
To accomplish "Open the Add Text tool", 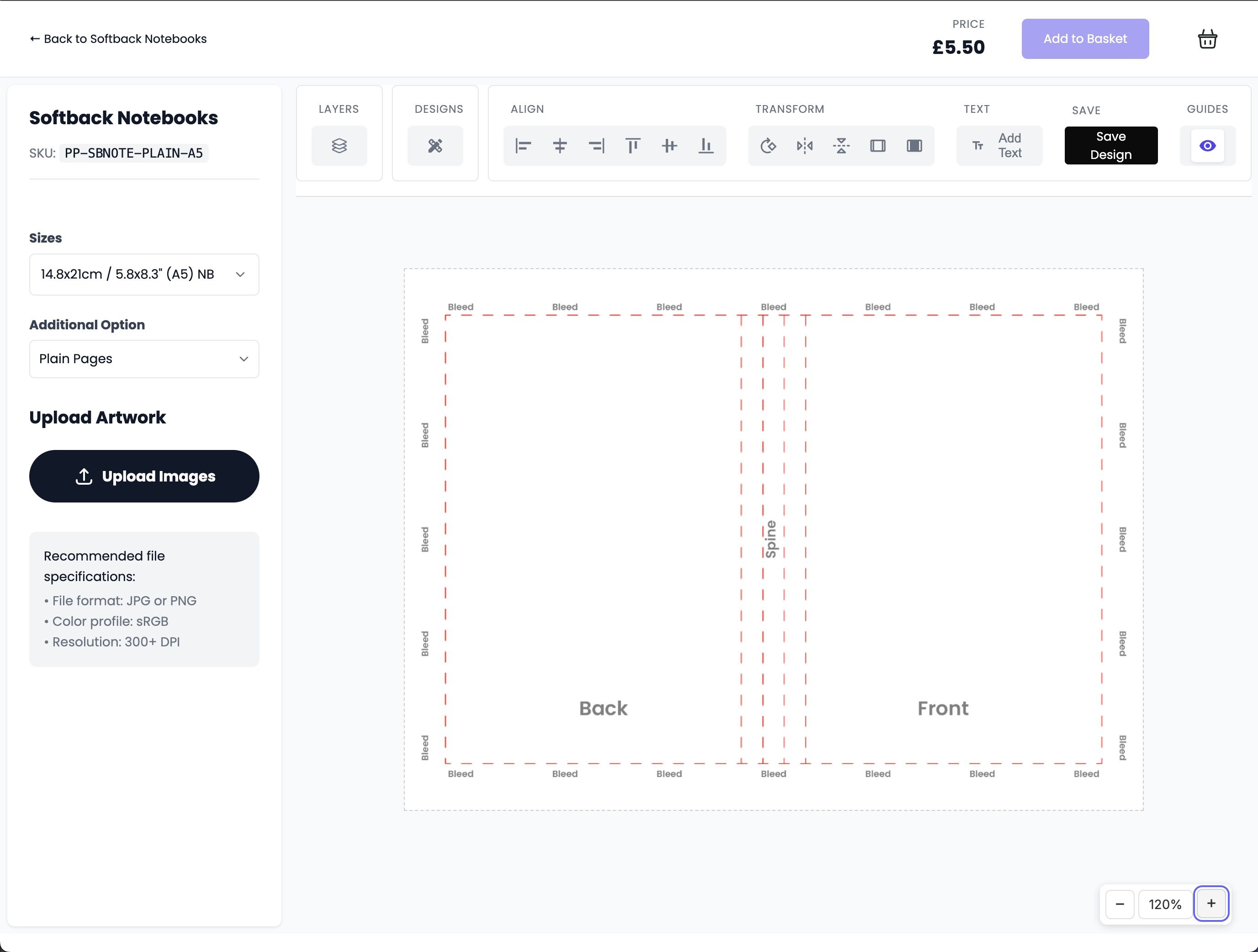I will [999, 146].
